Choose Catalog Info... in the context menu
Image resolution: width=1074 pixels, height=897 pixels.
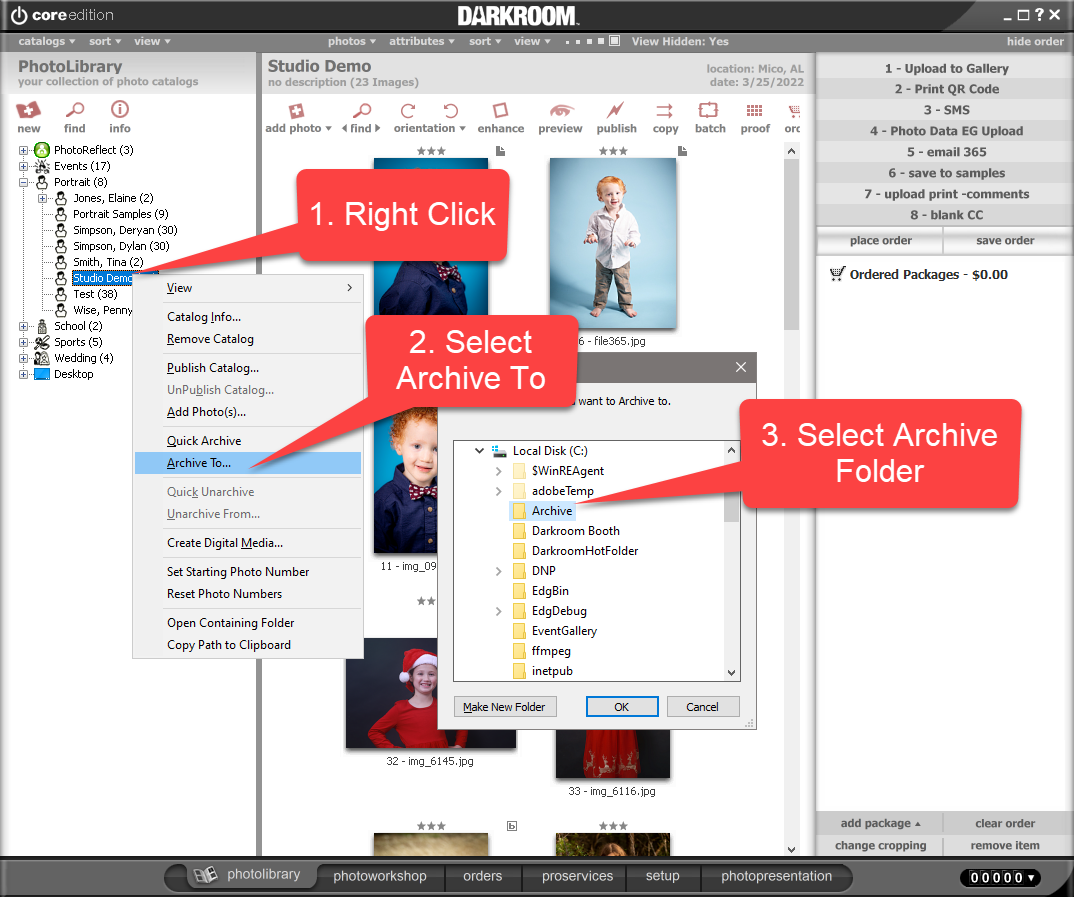pos(247,317)
